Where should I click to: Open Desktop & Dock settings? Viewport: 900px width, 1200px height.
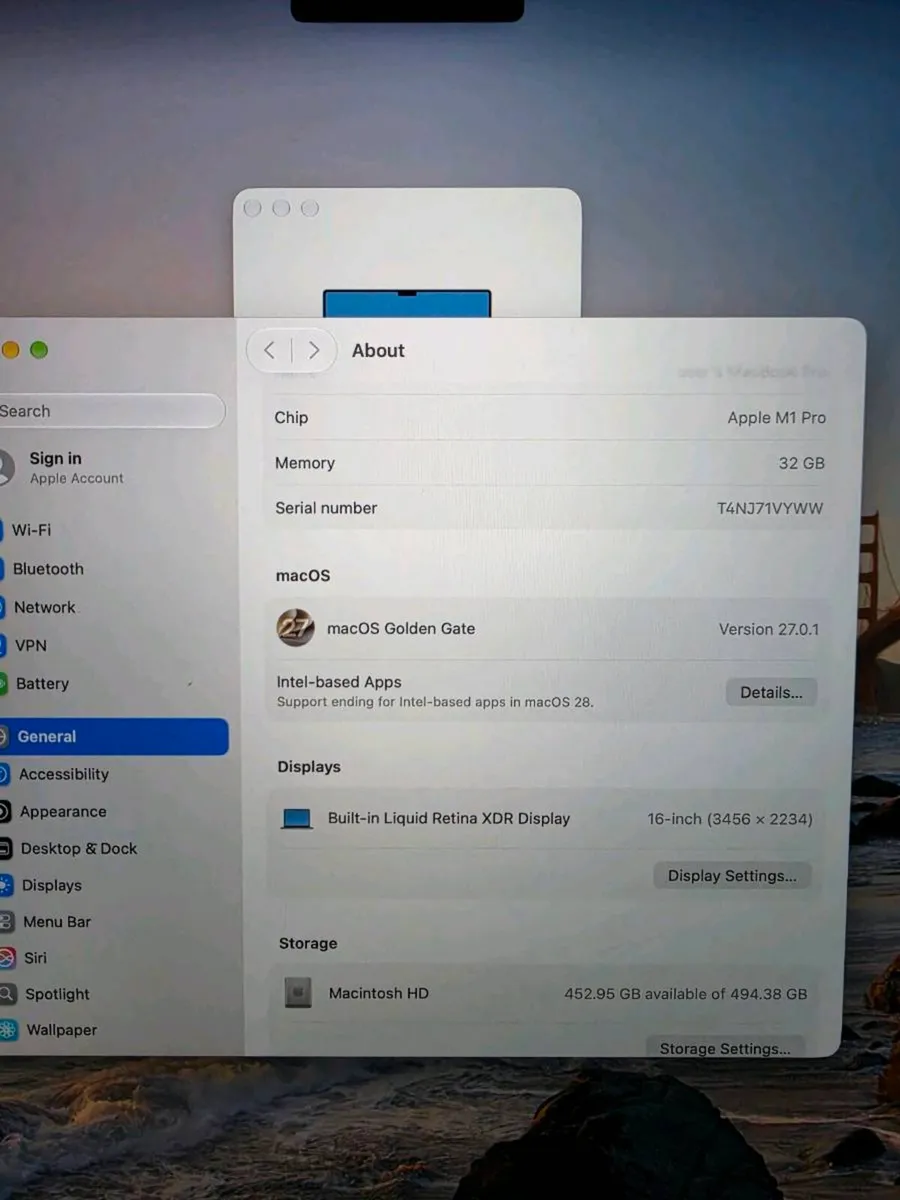pyautogui.click(x=79, y=848)
